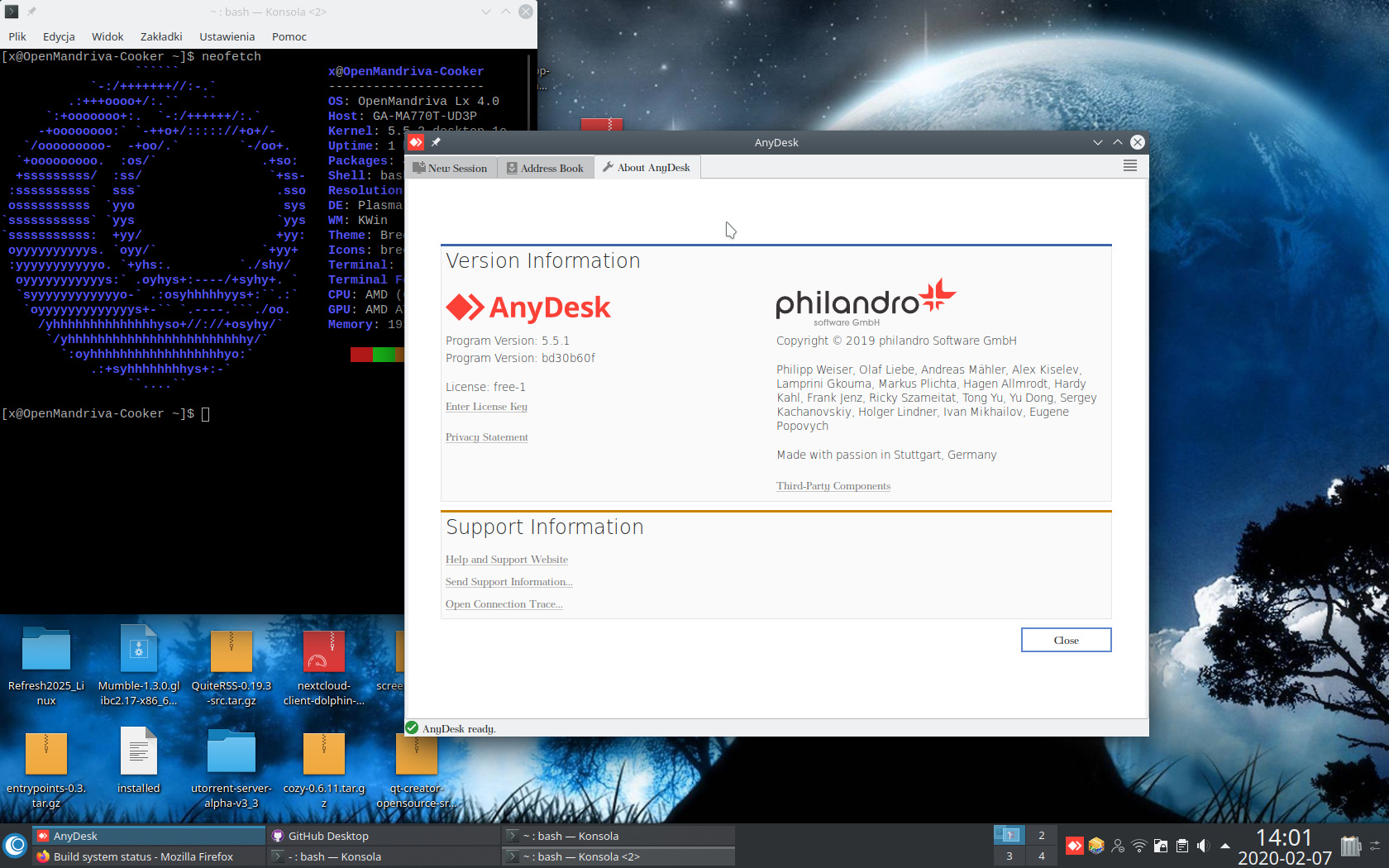Open the Edycja menu in Konsola
The width and height of the screenshot is (1389, 868).
coord(59,36)
